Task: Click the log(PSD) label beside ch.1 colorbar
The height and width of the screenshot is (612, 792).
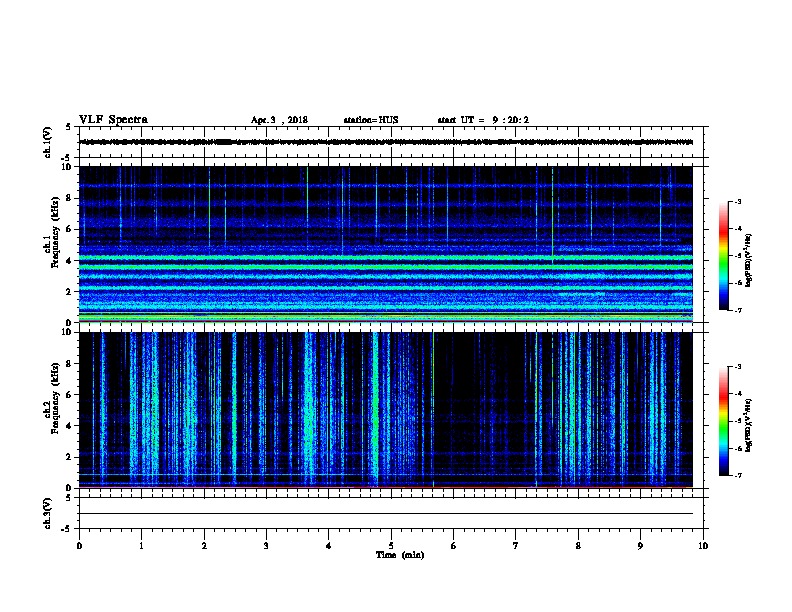Action: pyautogui.click(x=748, y=261)
